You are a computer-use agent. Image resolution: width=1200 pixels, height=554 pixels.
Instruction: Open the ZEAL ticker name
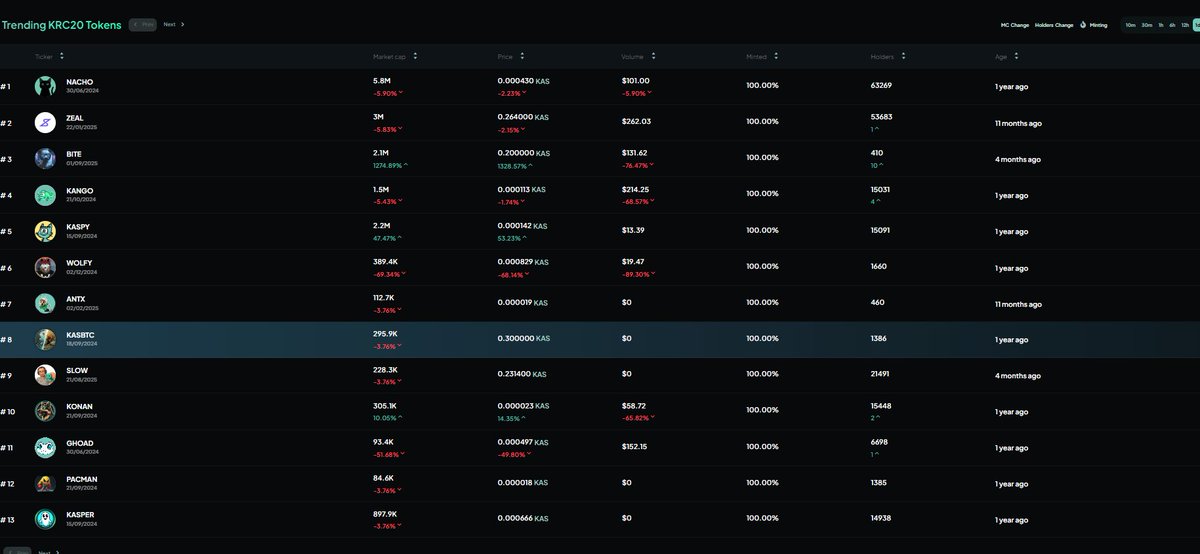click(x=75, y=118)
